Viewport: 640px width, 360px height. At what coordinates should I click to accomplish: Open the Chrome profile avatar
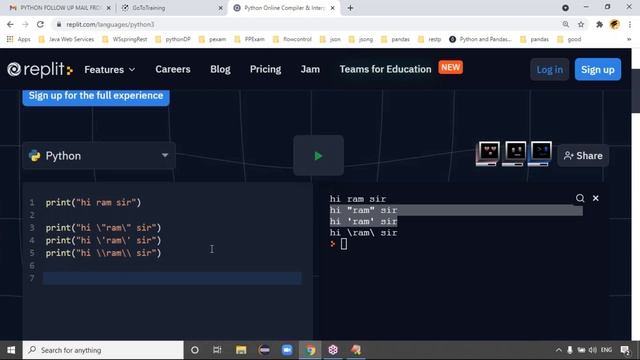[x=615, y=24]
